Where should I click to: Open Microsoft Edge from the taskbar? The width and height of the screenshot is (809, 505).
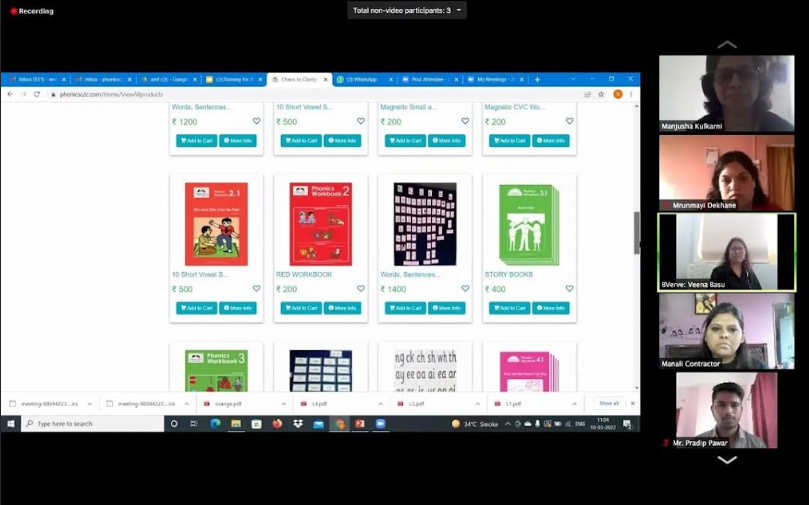[215, 424]
